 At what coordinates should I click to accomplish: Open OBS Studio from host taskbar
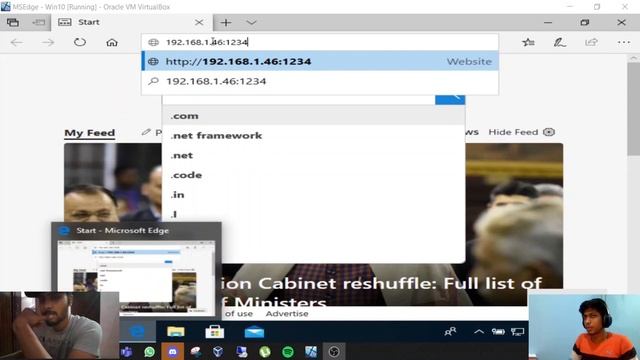click(x=334, y=351)
